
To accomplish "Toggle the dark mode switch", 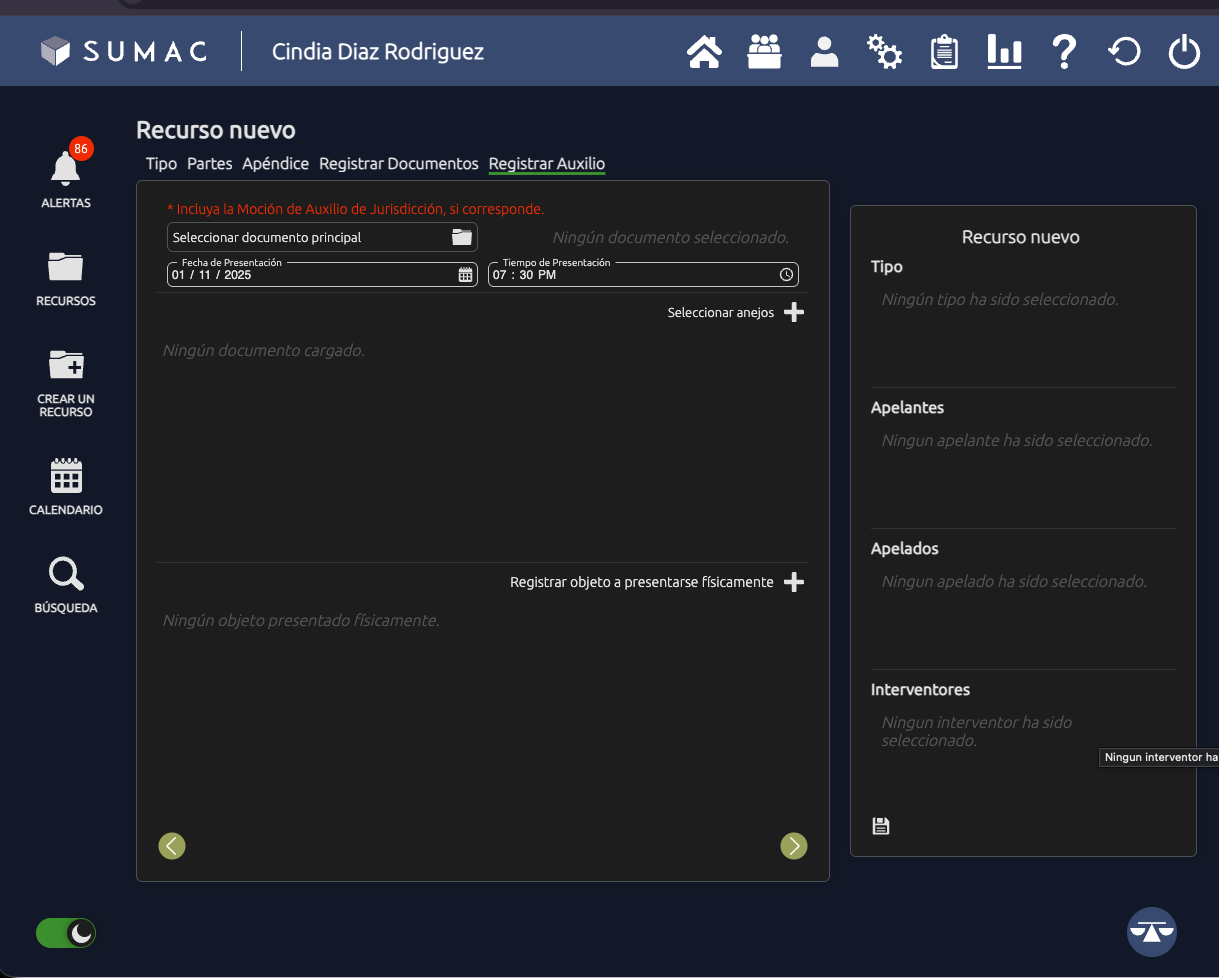I will (66, 933).
